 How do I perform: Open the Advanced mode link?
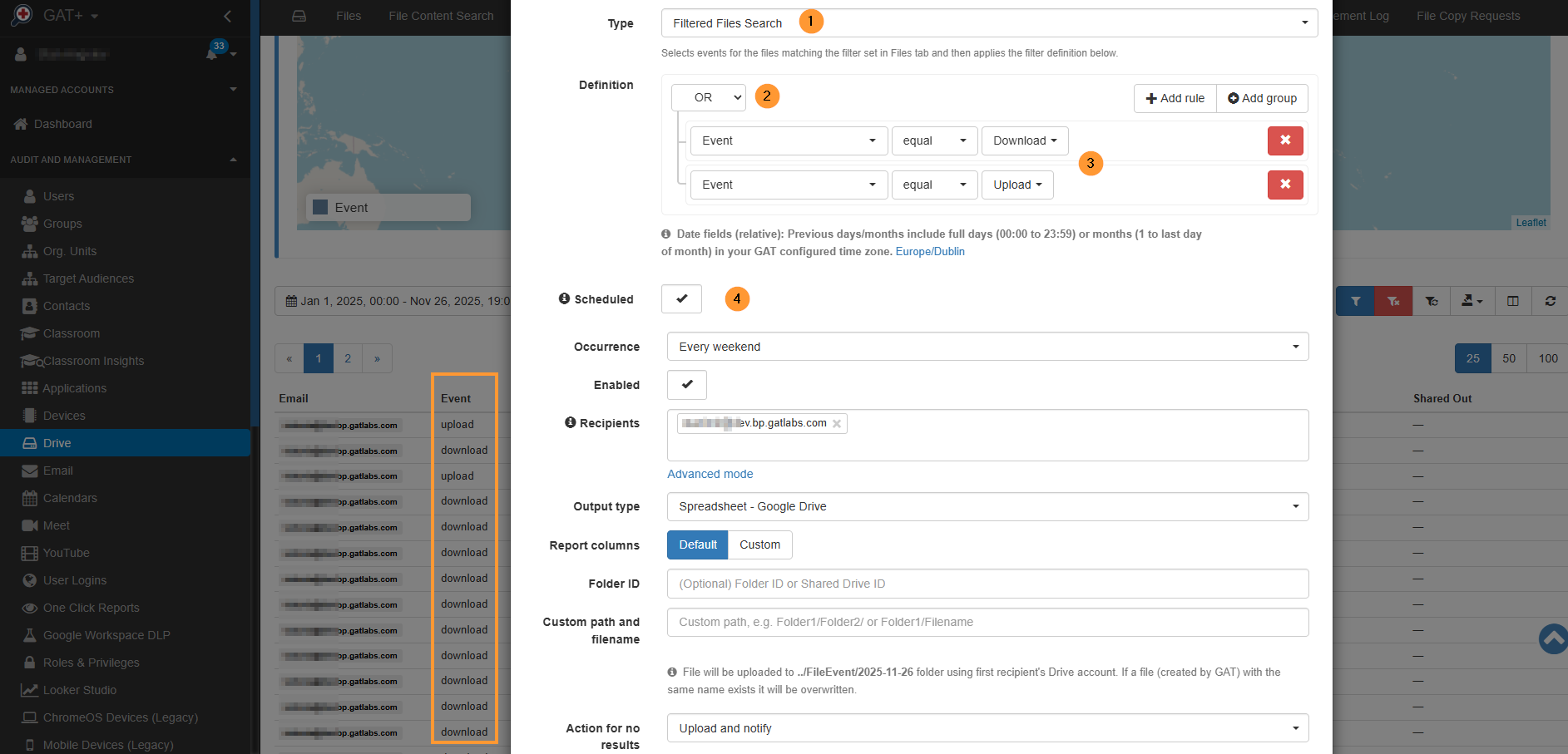tap(710, 474)
